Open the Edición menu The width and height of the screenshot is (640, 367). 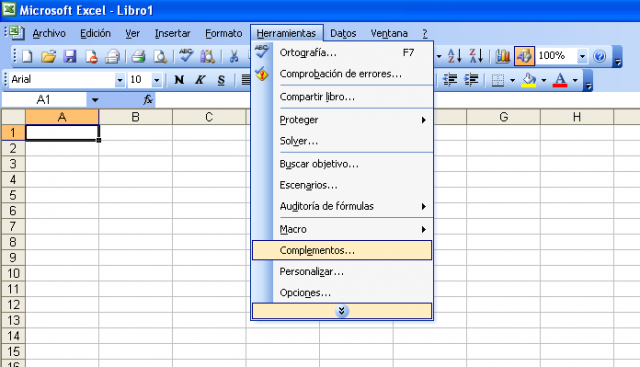(95, 33)
